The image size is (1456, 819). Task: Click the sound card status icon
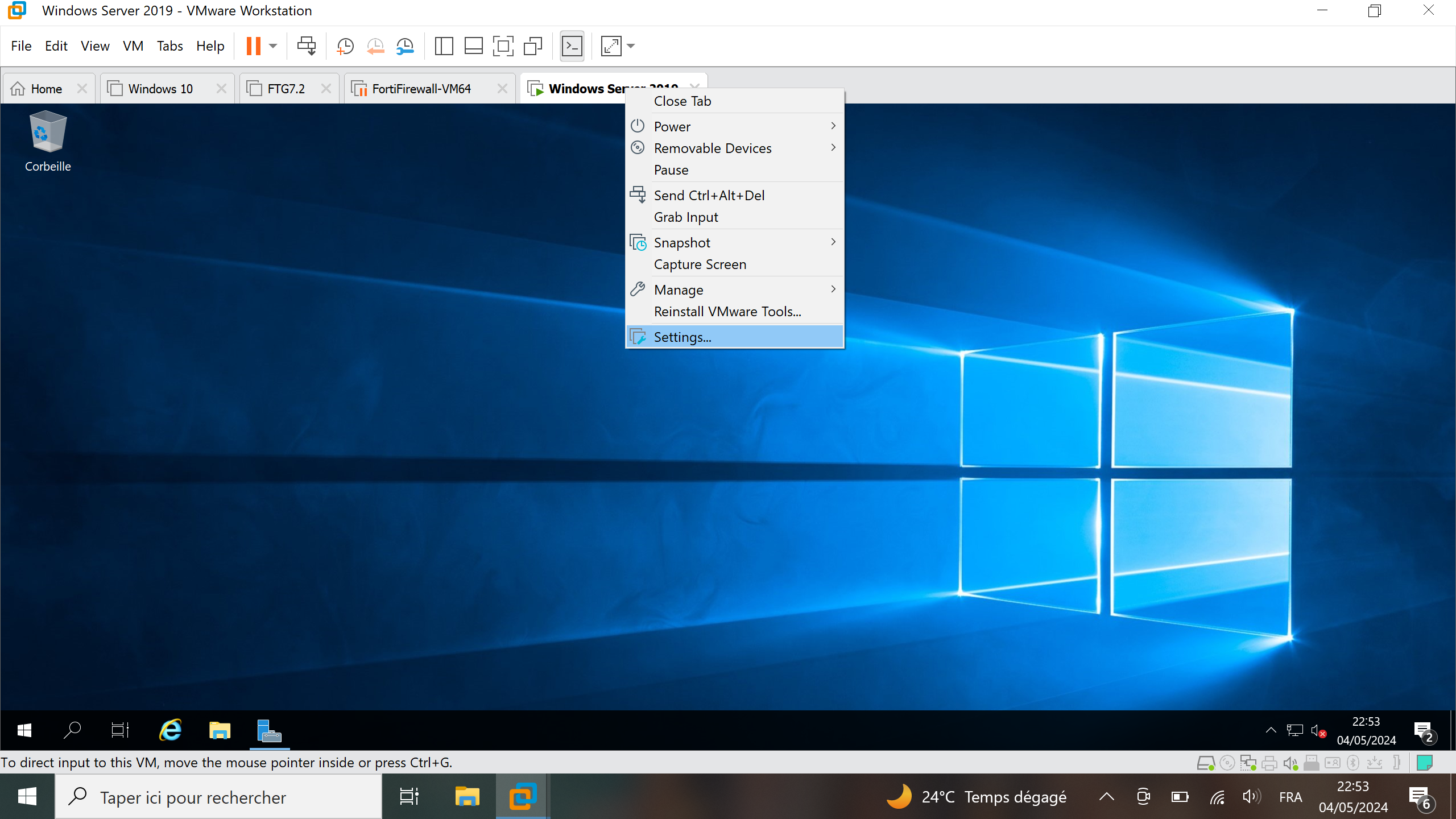pos(1290,763)
